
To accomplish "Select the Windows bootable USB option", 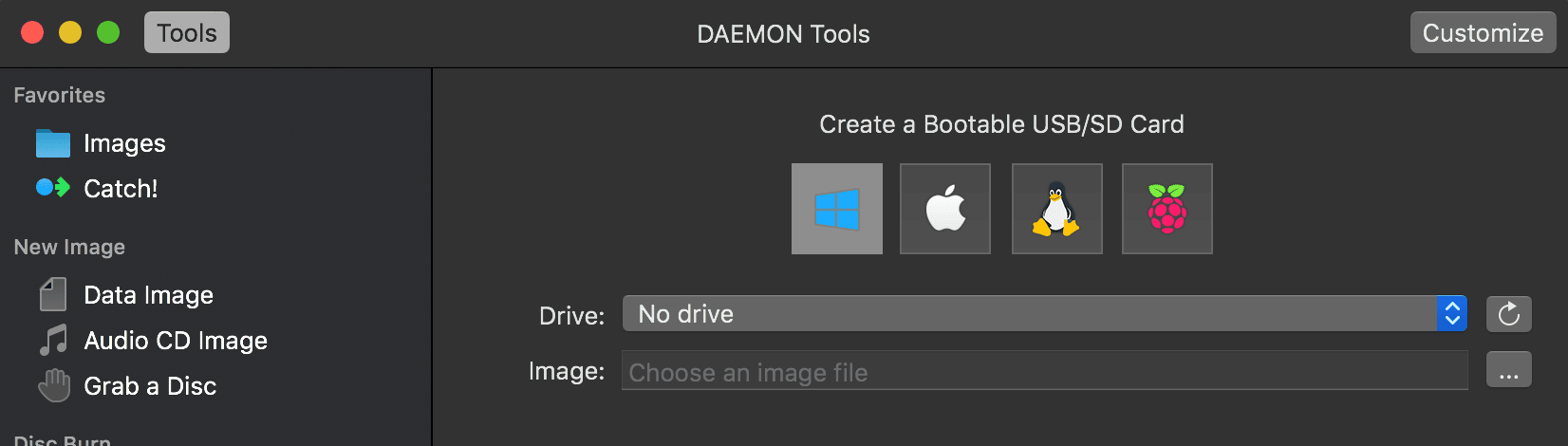I will 836,209.
